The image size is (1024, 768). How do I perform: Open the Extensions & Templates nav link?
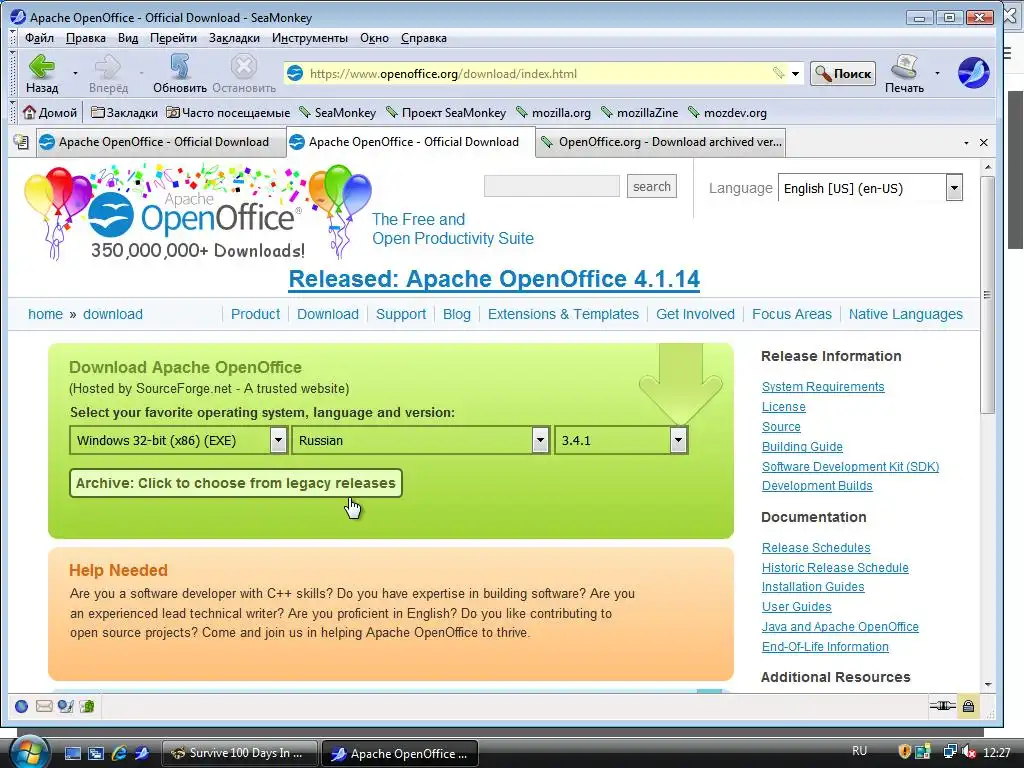pos(563,314)
